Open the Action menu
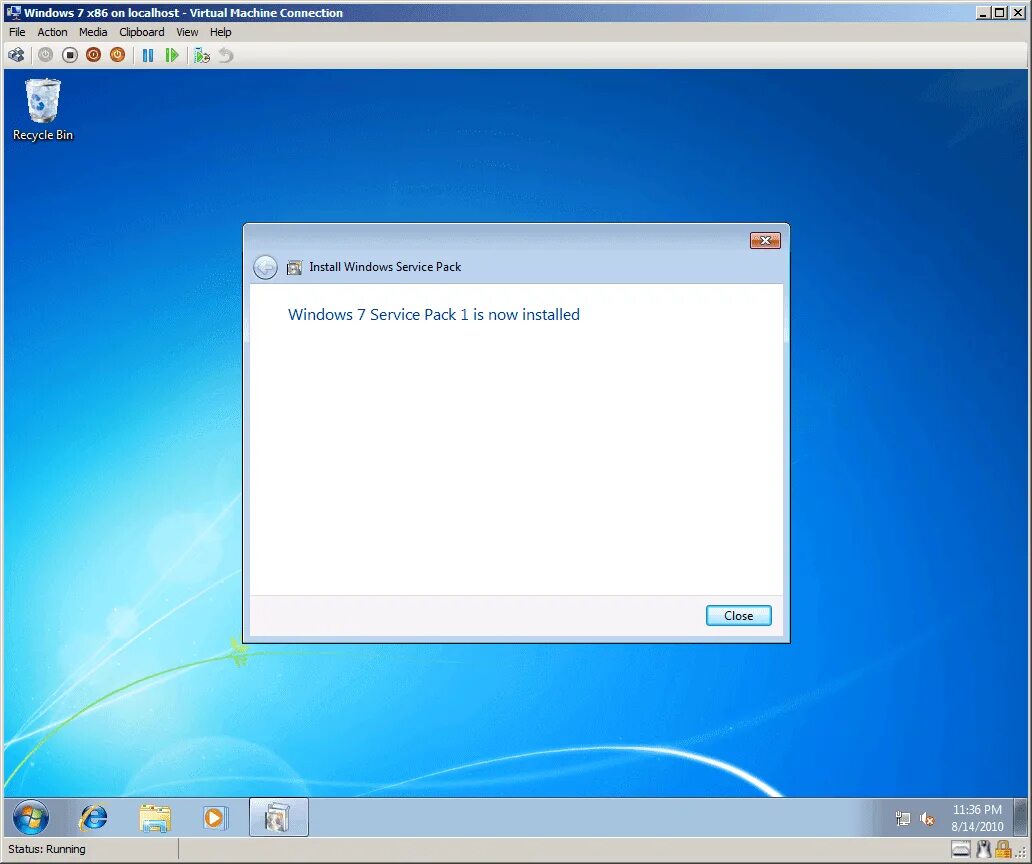 tap(52, 32)
